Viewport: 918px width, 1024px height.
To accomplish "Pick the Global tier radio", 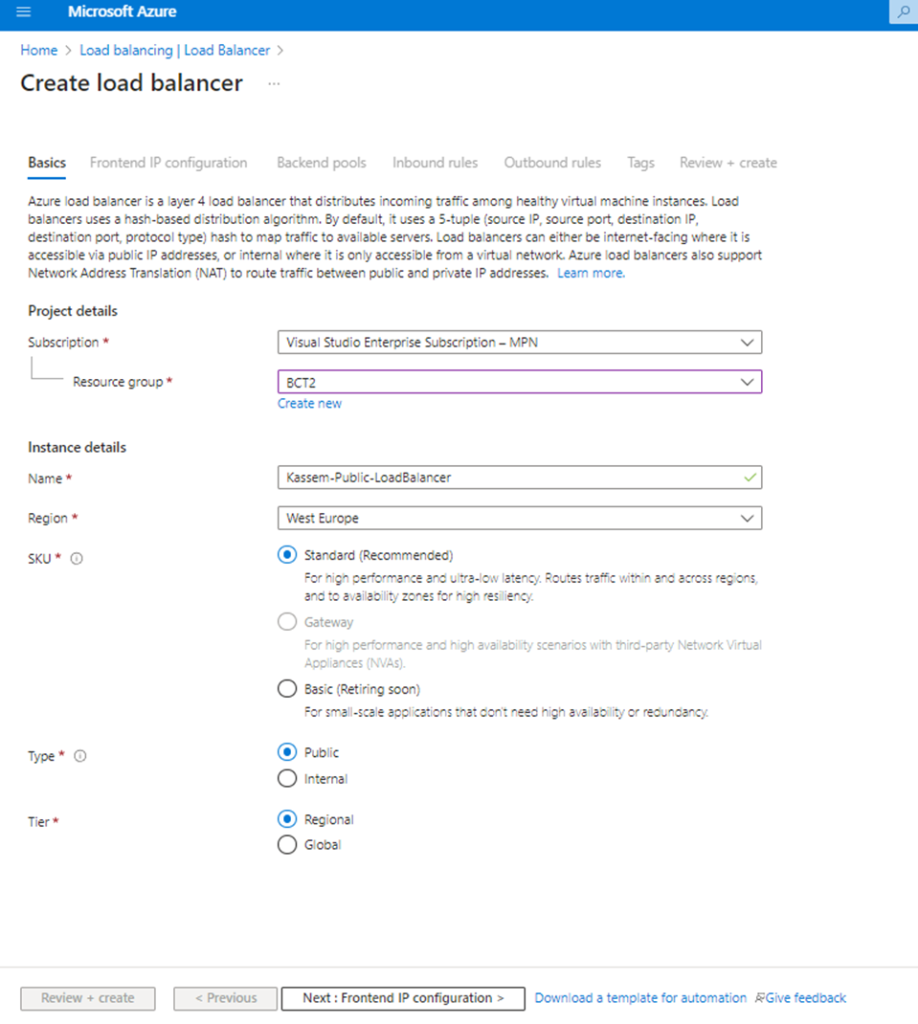I will coord(287,844).
